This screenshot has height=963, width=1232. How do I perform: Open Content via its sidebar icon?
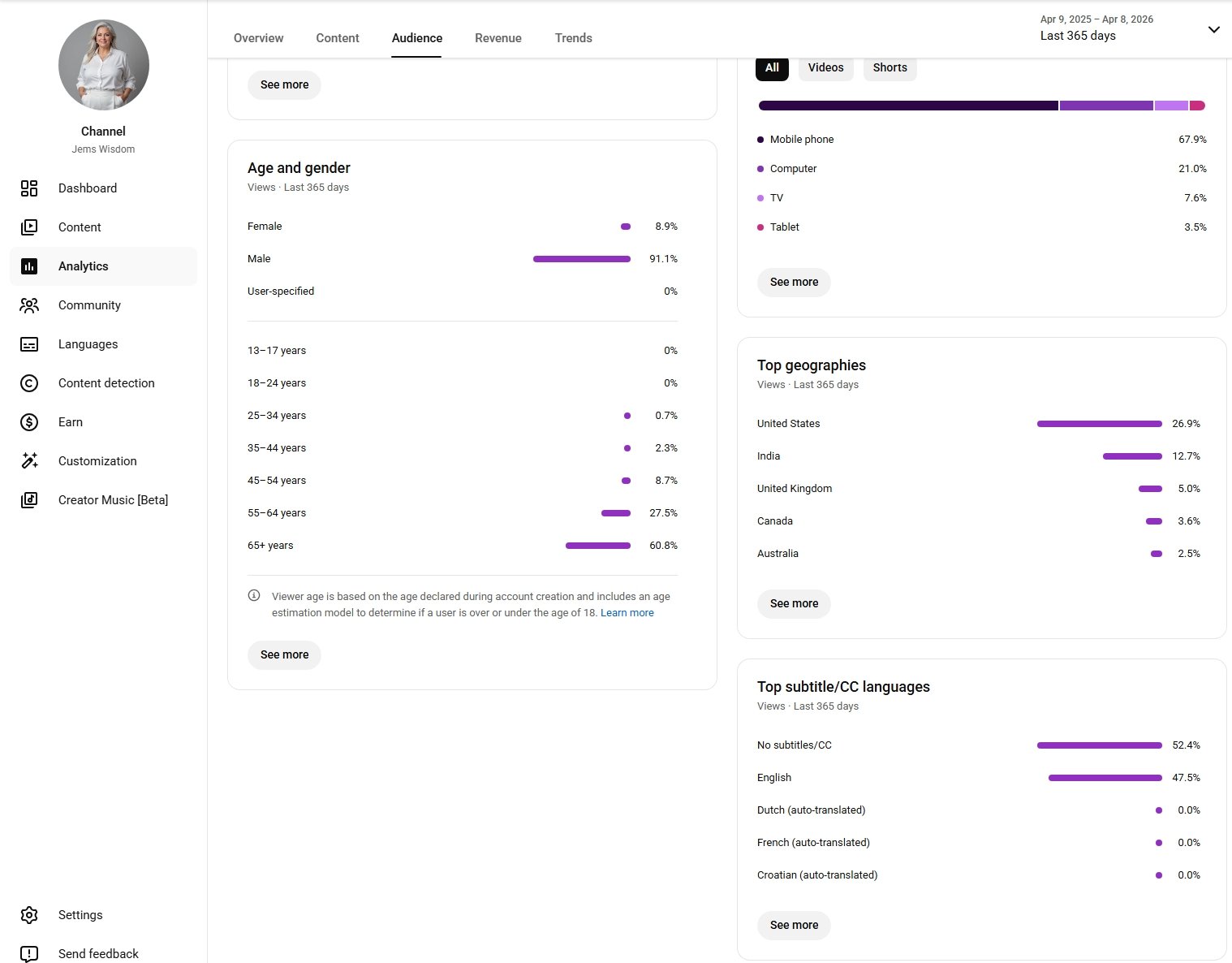(x=29, y=227)
